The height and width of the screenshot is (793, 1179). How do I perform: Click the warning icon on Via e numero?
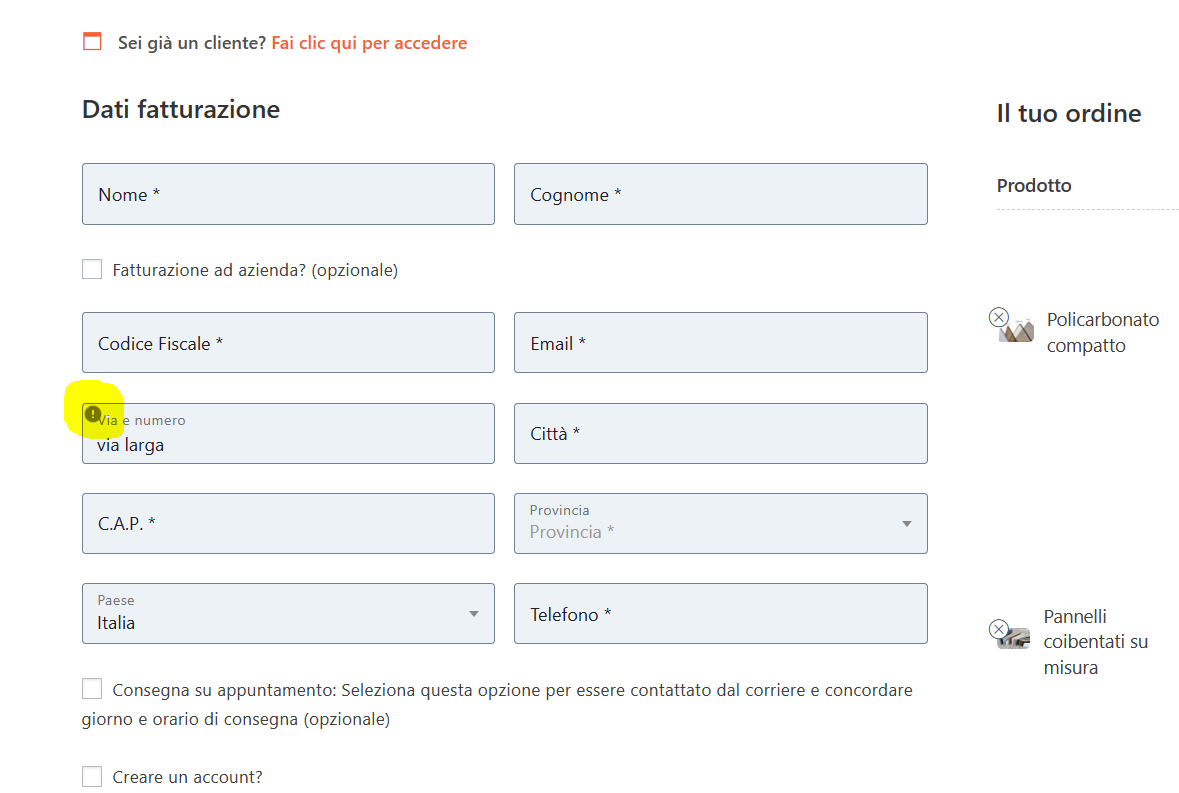pos(92,414)
